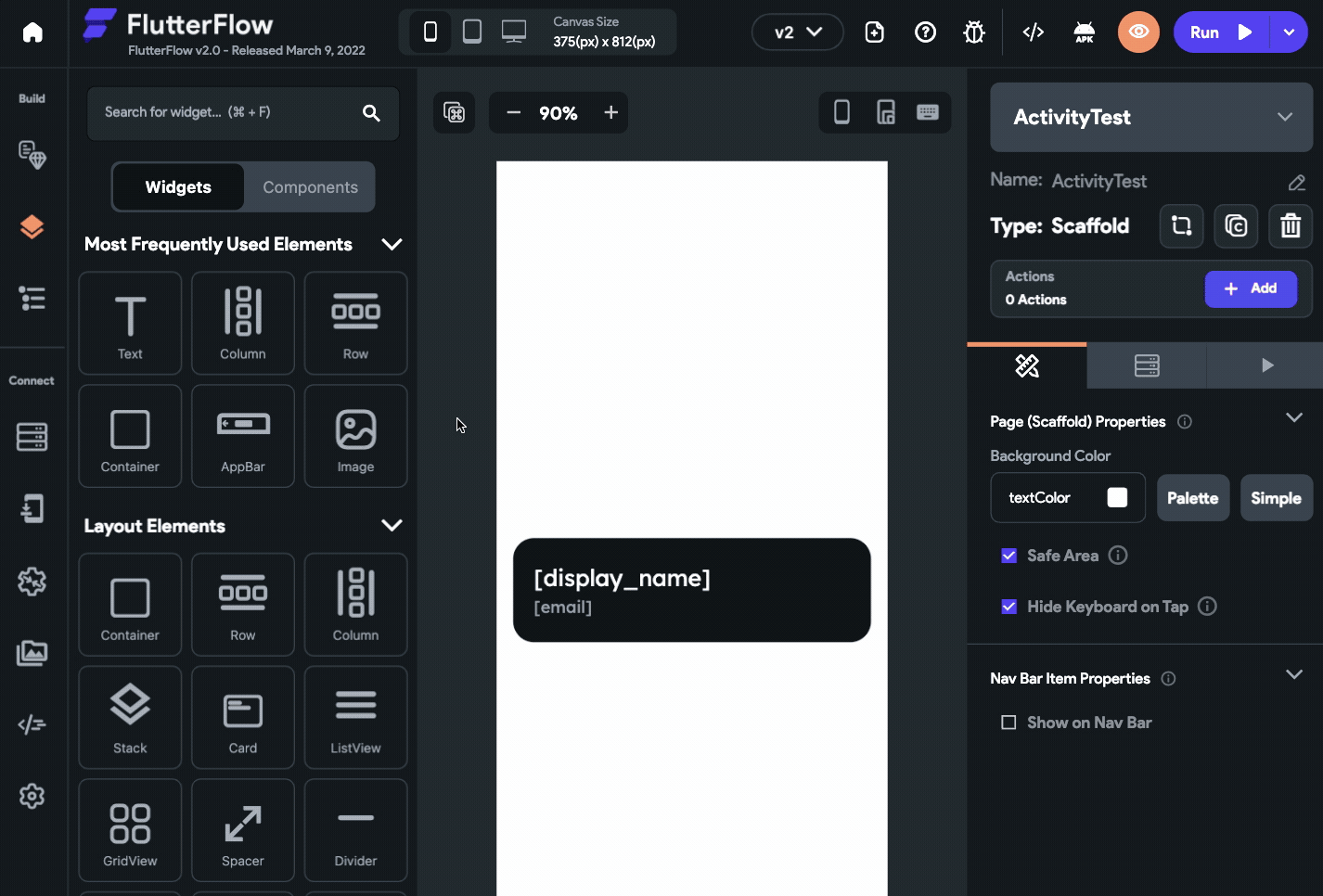Toggle the safe area display icon
Screen dimensions: 1323x896
tap(886, 112)
